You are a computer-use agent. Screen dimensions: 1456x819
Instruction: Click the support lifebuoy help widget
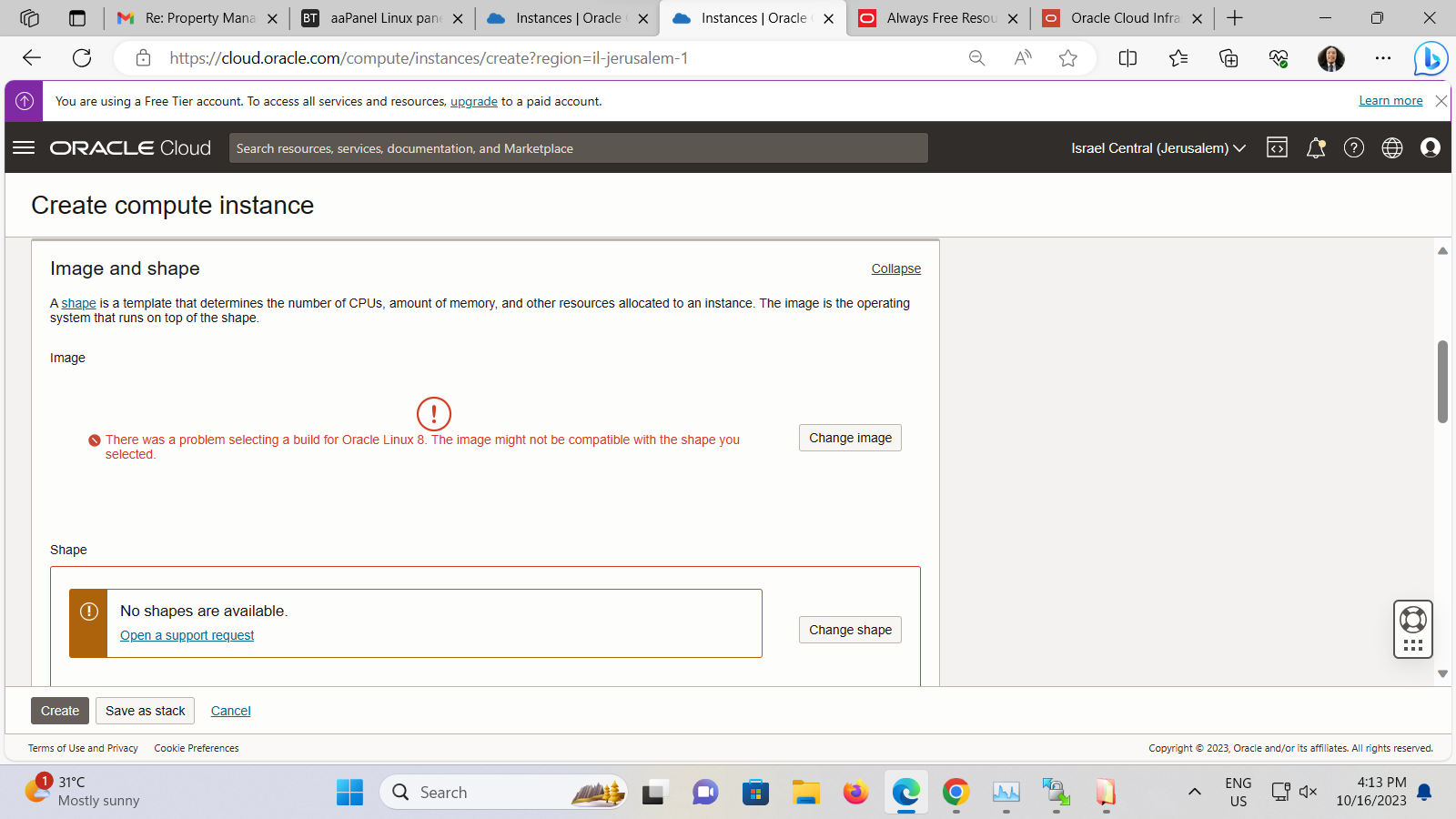point(1413,620)
